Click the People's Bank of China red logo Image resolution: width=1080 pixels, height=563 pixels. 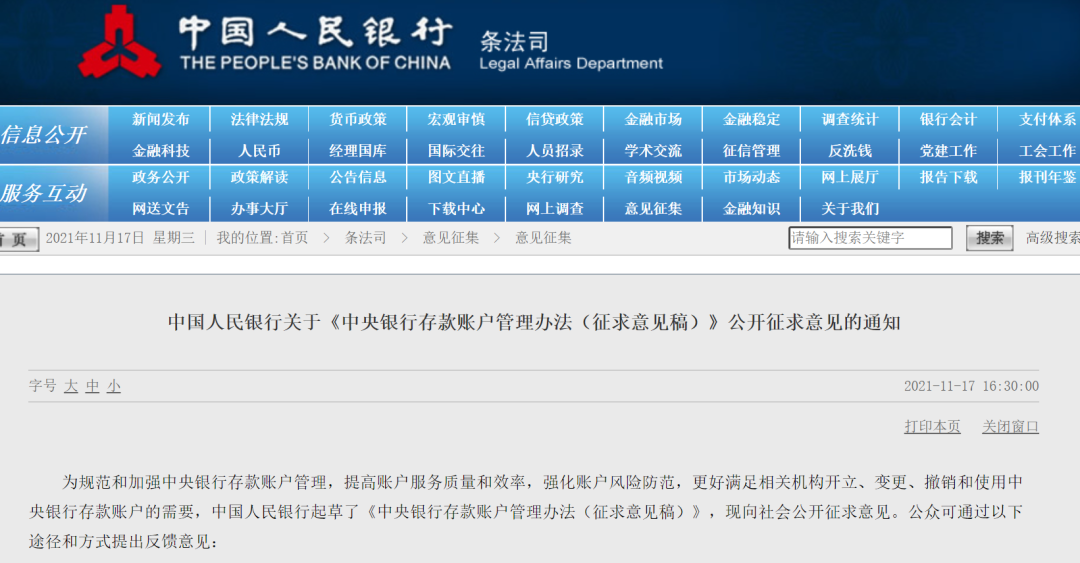click(120, 43)
